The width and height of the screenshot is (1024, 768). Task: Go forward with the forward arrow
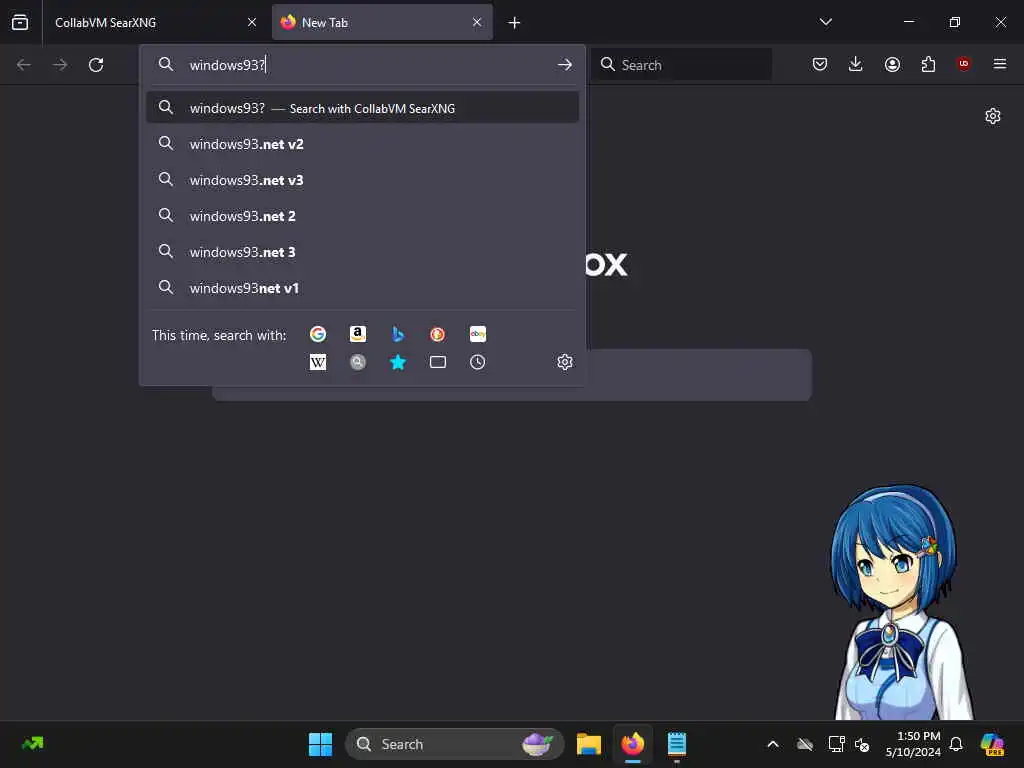60,65
